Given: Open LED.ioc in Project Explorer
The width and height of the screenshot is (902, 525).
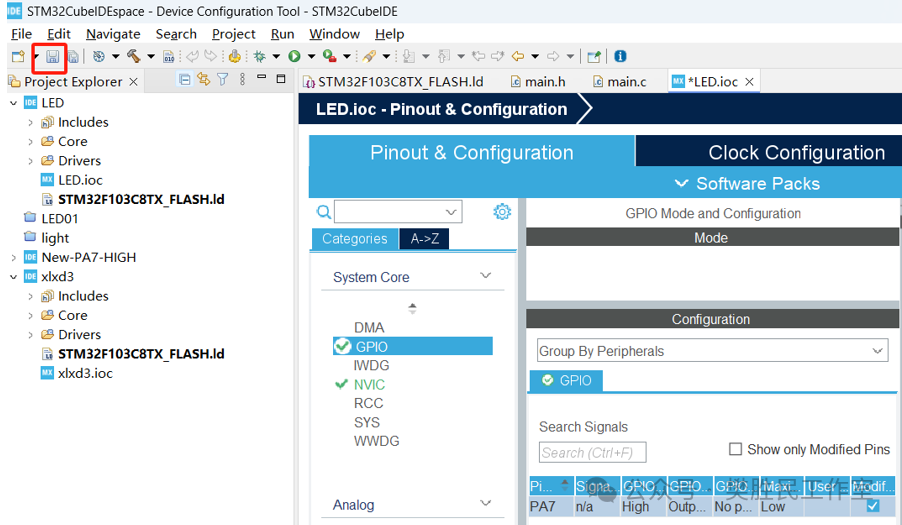Looking at the screenshot, I should 80,180.
